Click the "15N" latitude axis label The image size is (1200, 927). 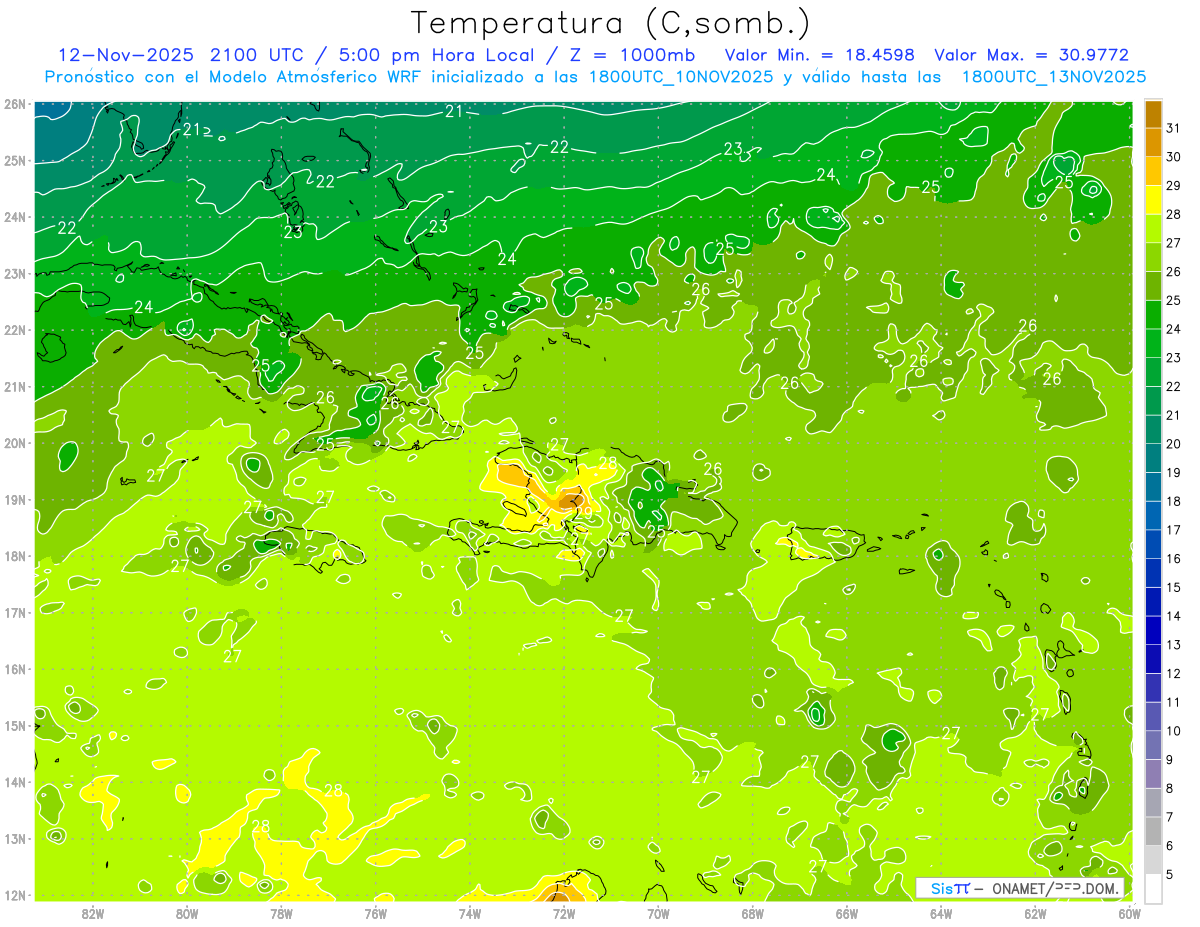14,726
